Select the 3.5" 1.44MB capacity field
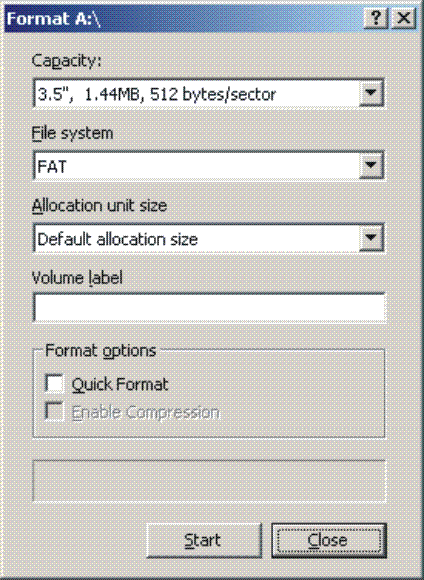Viewport: 424px width, 580px height. pos(209,94)
